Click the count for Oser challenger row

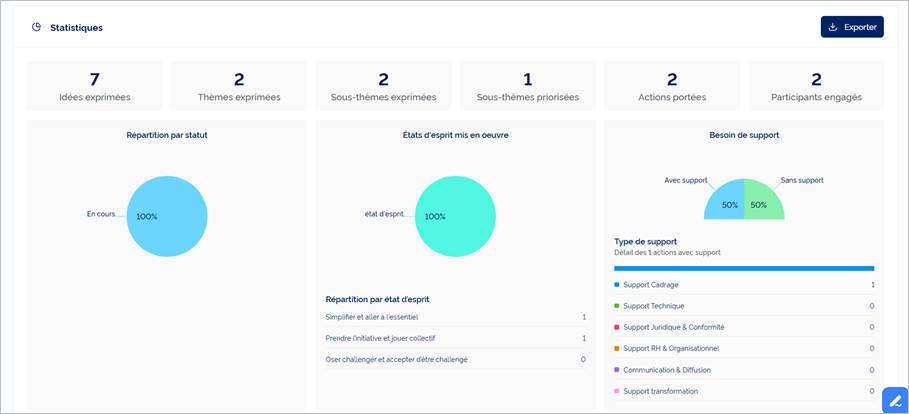583,359
